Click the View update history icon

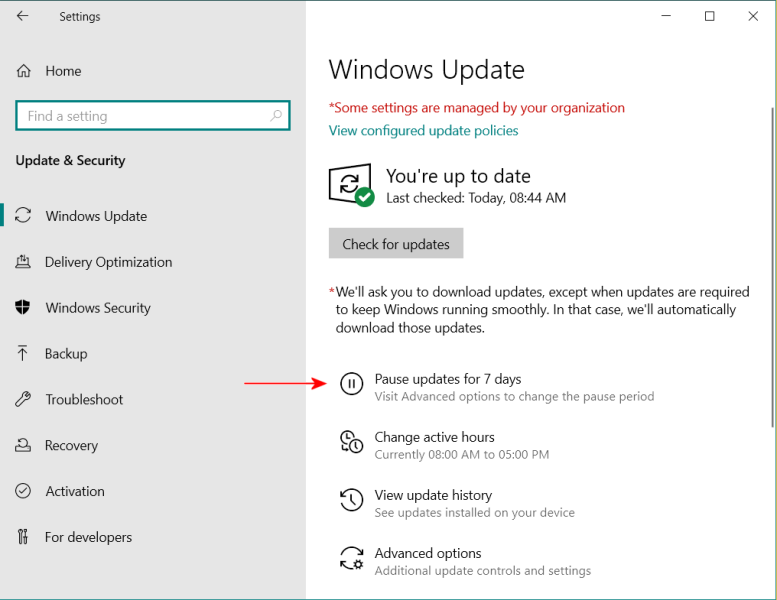click(x=351, y=500)
